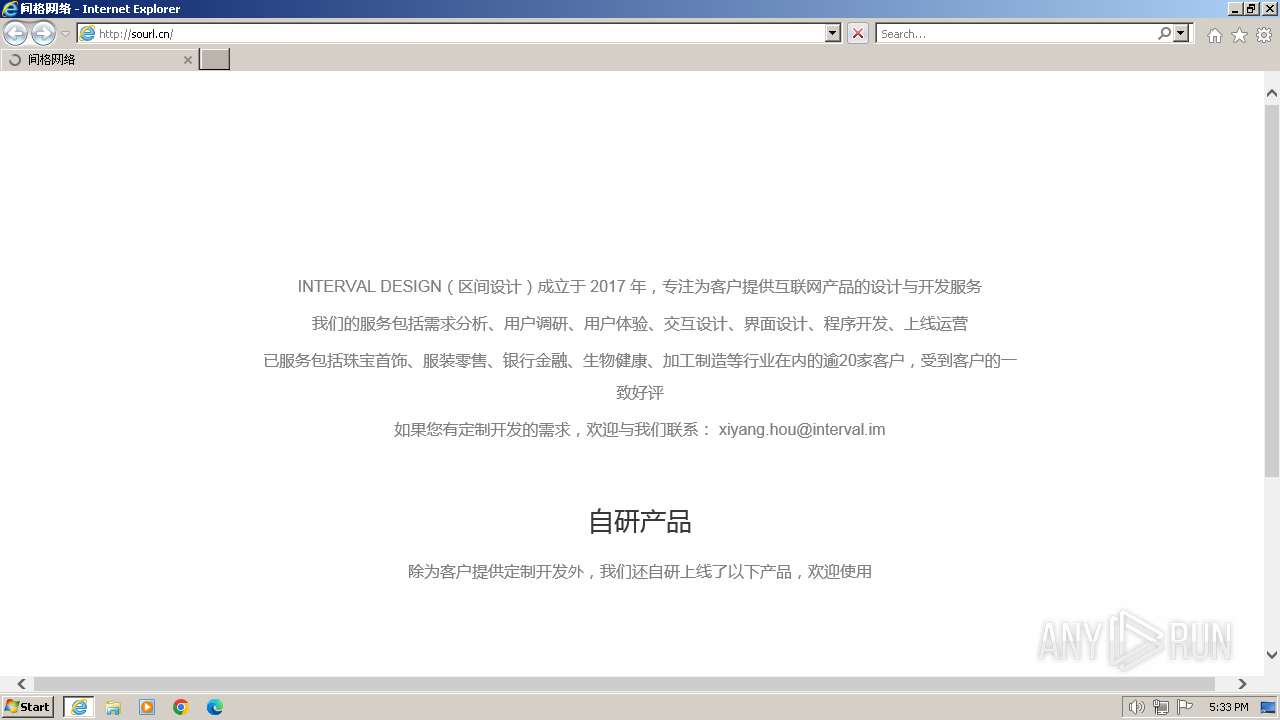
Task: Open the Tools gear menu
Action: tap(1264, 35)
